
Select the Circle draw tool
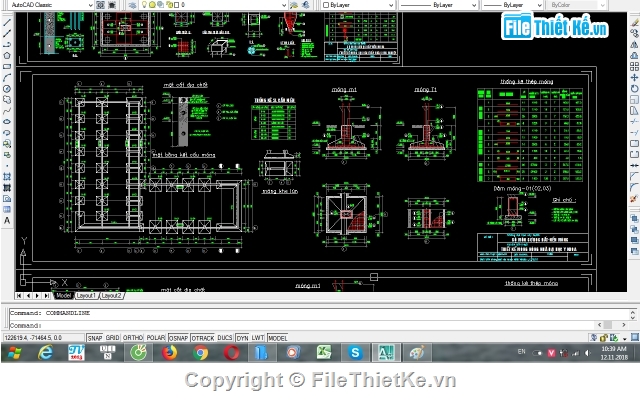(x=7, y=89)
